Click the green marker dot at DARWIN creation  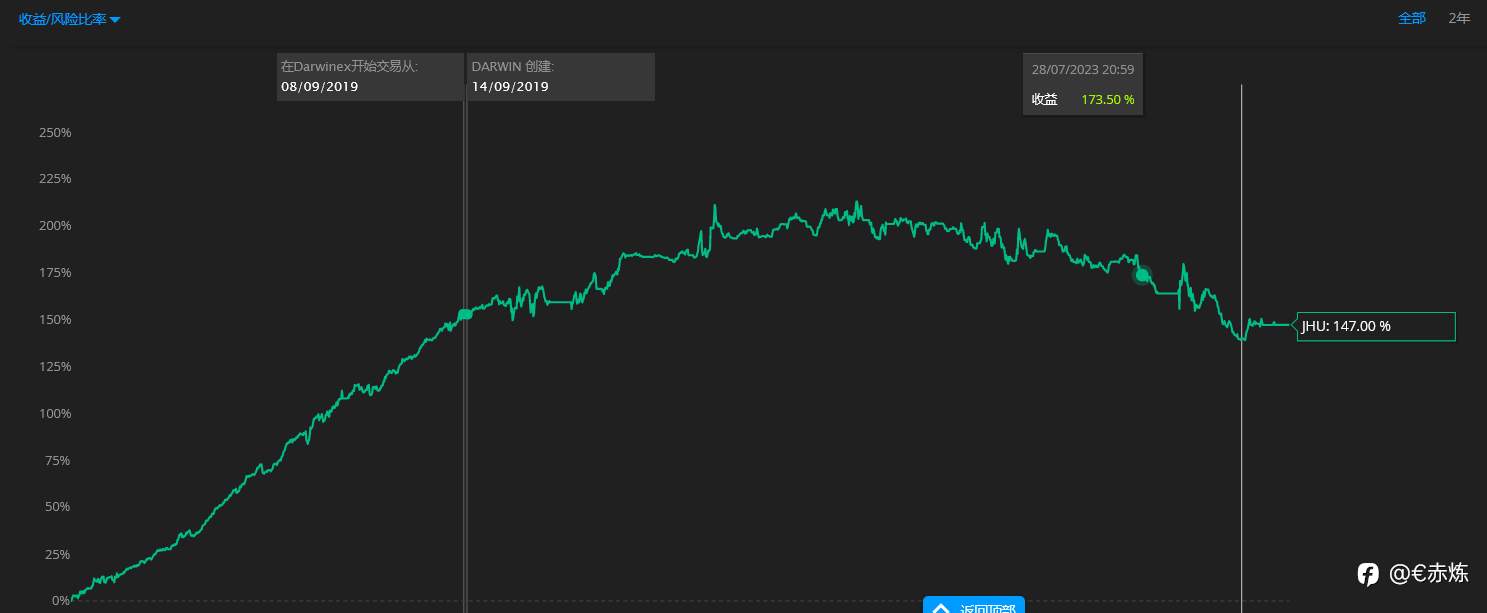[465, 314]
